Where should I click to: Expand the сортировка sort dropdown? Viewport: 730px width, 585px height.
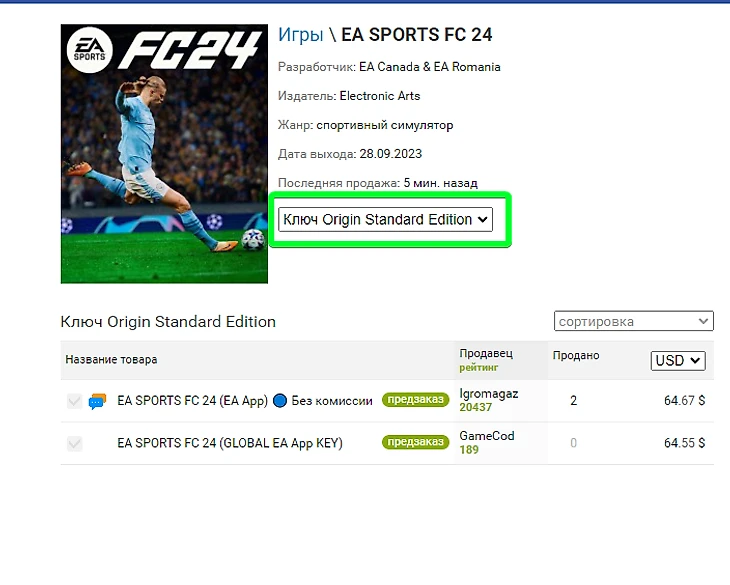click(x=634, y=321)
